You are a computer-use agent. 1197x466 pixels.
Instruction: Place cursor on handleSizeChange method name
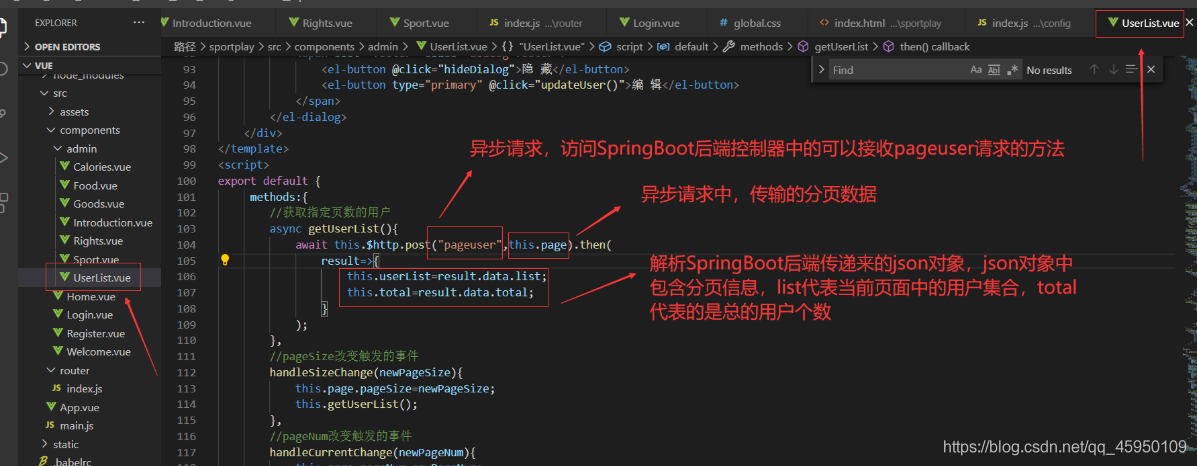pos(319,373)
